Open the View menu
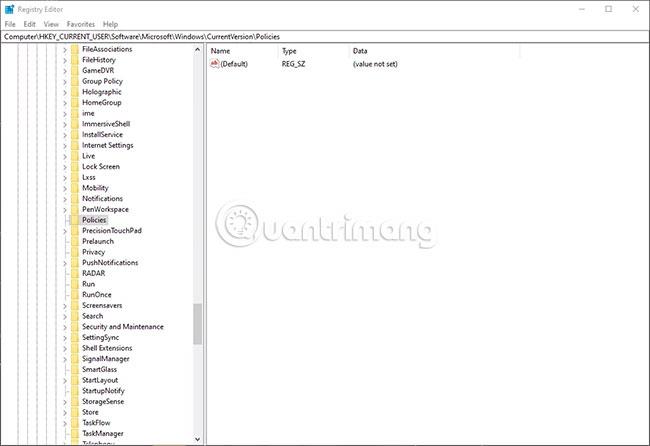 [51, 24]
